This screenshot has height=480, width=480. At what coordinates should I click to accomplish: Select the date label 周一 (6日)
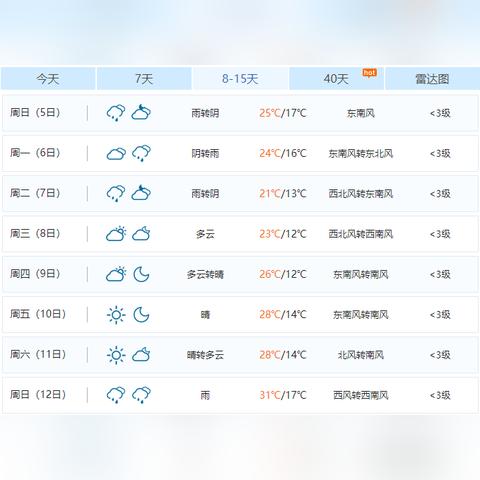click(x=35, y=153)
